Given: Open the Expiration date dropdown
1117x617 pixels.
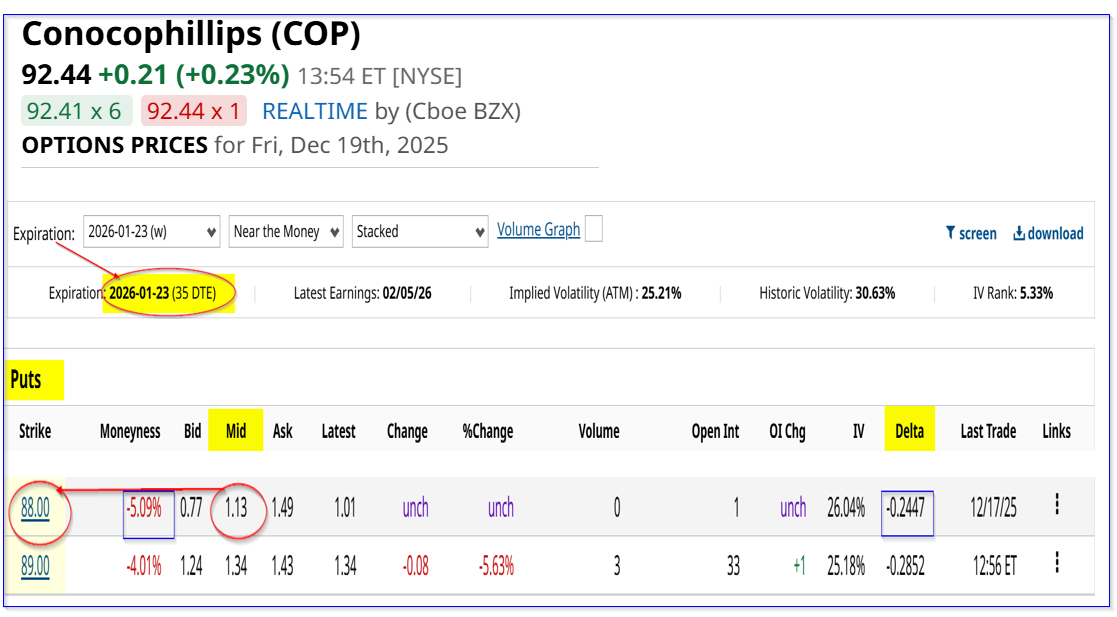Looking at the screenshot, I should pos(151,231).
